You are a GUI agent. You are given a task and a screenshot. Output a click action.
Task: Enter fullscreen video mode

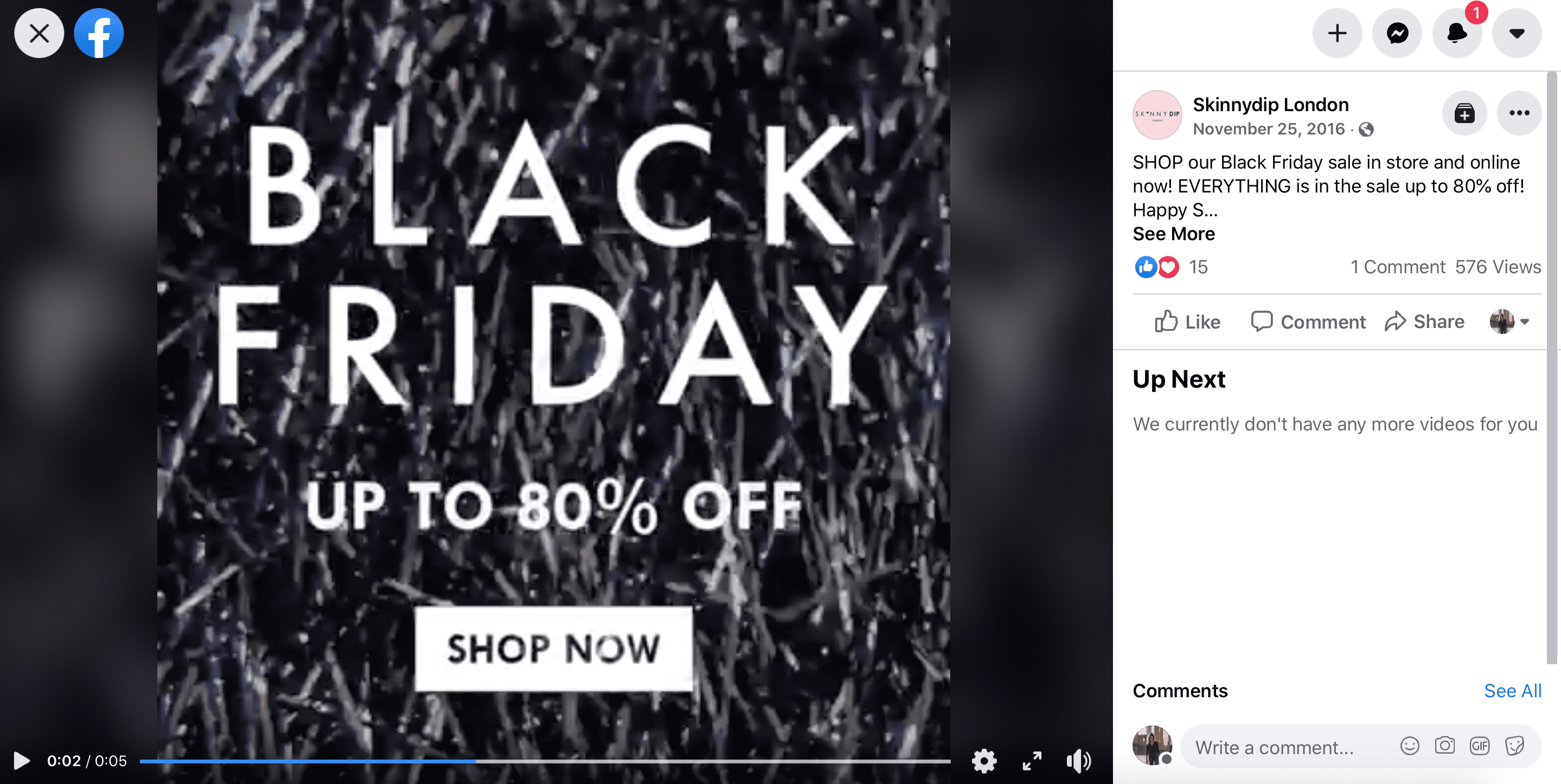point(1032,761)
